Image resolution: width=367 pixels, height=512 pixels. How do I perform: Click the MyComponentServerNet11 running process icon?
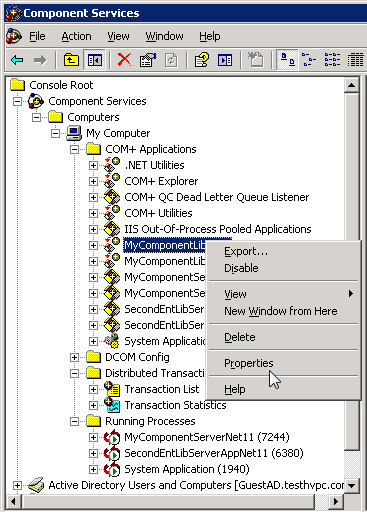tap(112, 437)
